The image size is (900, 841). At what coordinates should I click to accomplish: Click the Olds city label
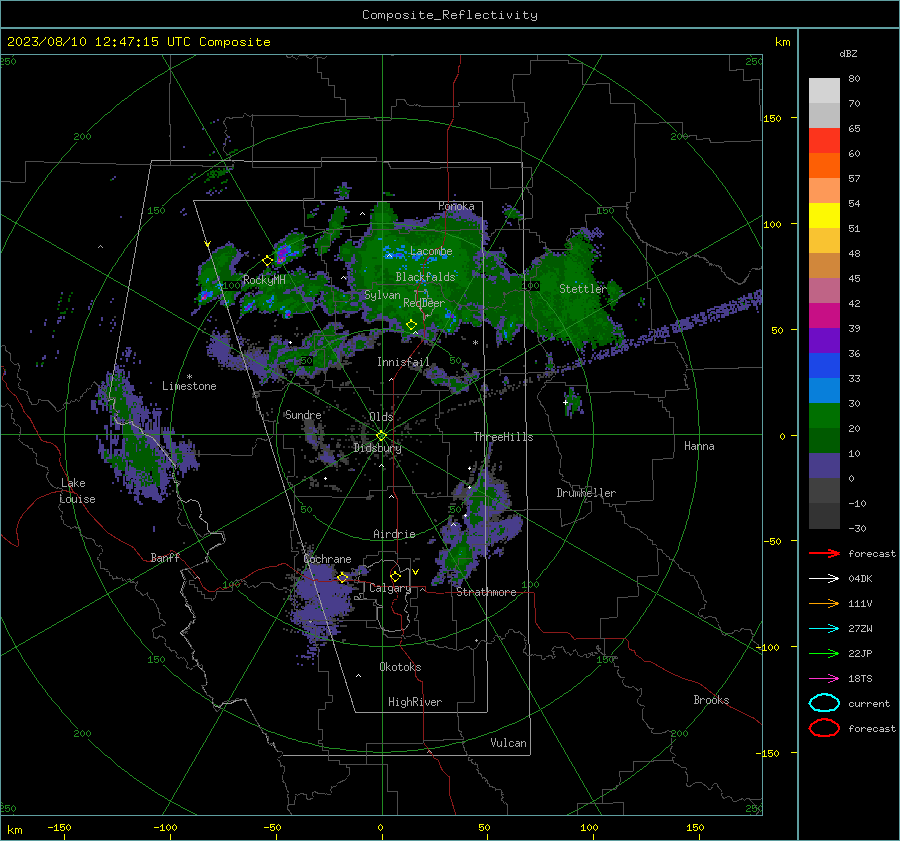tap(381, 417)
